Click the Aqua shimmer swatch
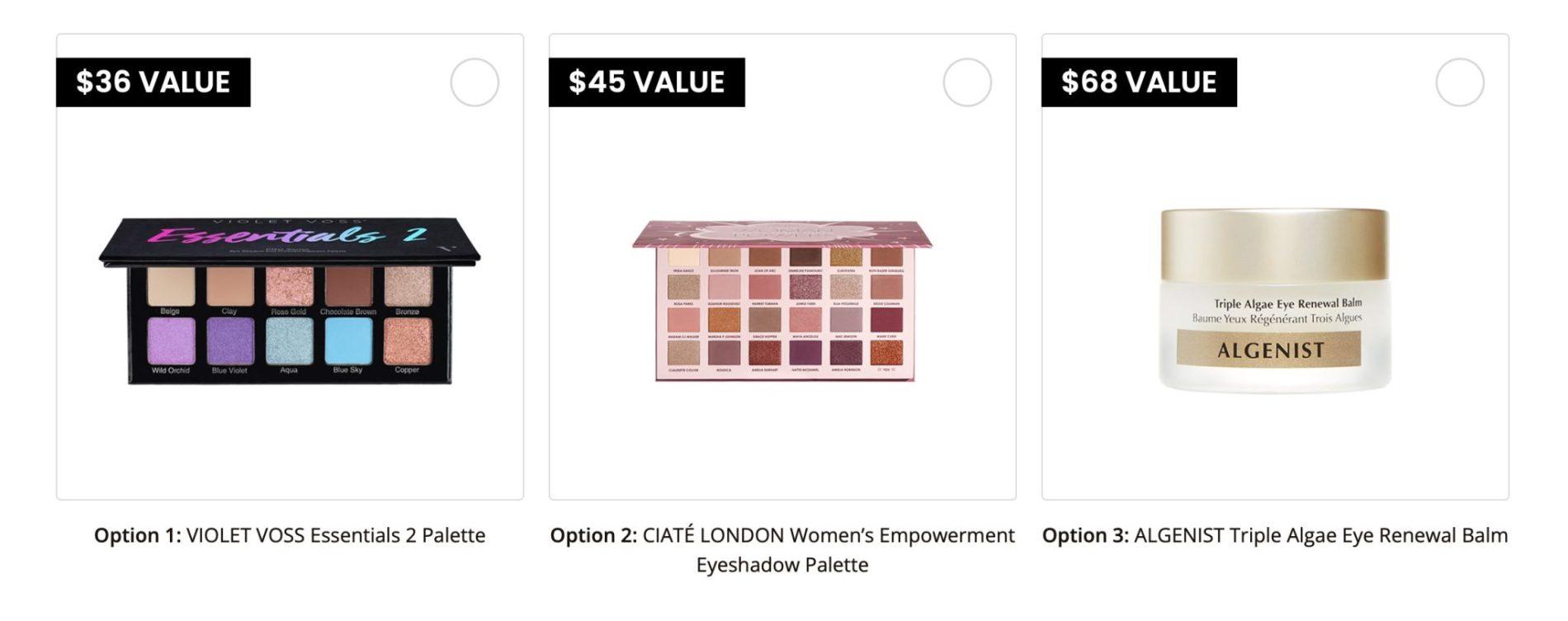1568x621 pixels. point(289,341)
